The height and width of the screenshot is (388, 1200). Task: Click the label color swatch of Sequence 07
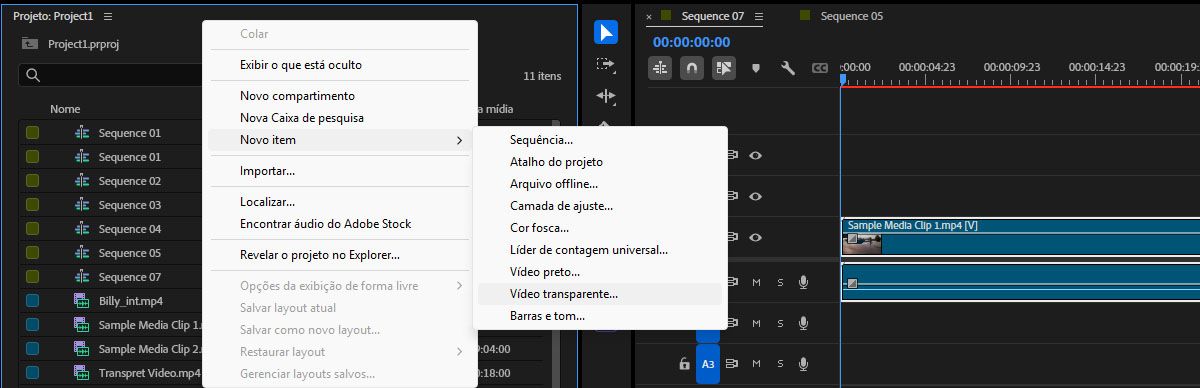point(32,277)
